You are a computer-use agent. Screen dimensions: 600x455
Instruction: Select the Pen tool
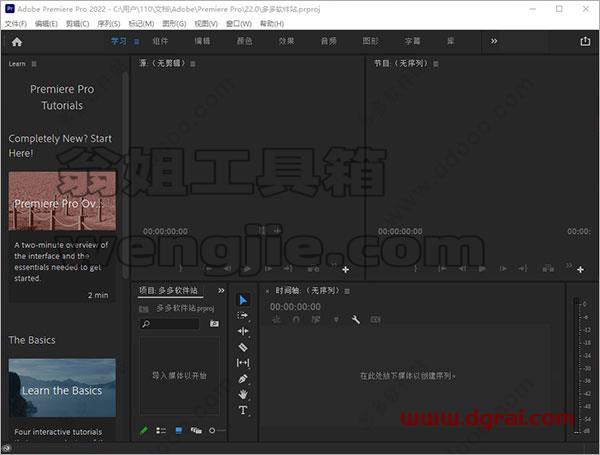coord(243,379)
